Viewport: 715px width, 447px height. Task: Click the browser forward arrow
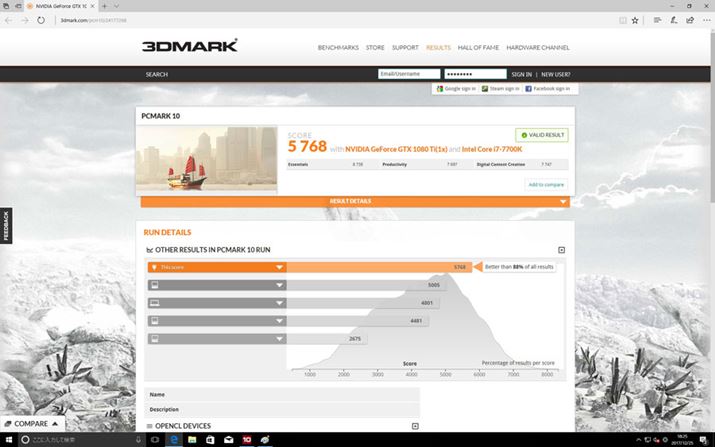click(25, 21)
